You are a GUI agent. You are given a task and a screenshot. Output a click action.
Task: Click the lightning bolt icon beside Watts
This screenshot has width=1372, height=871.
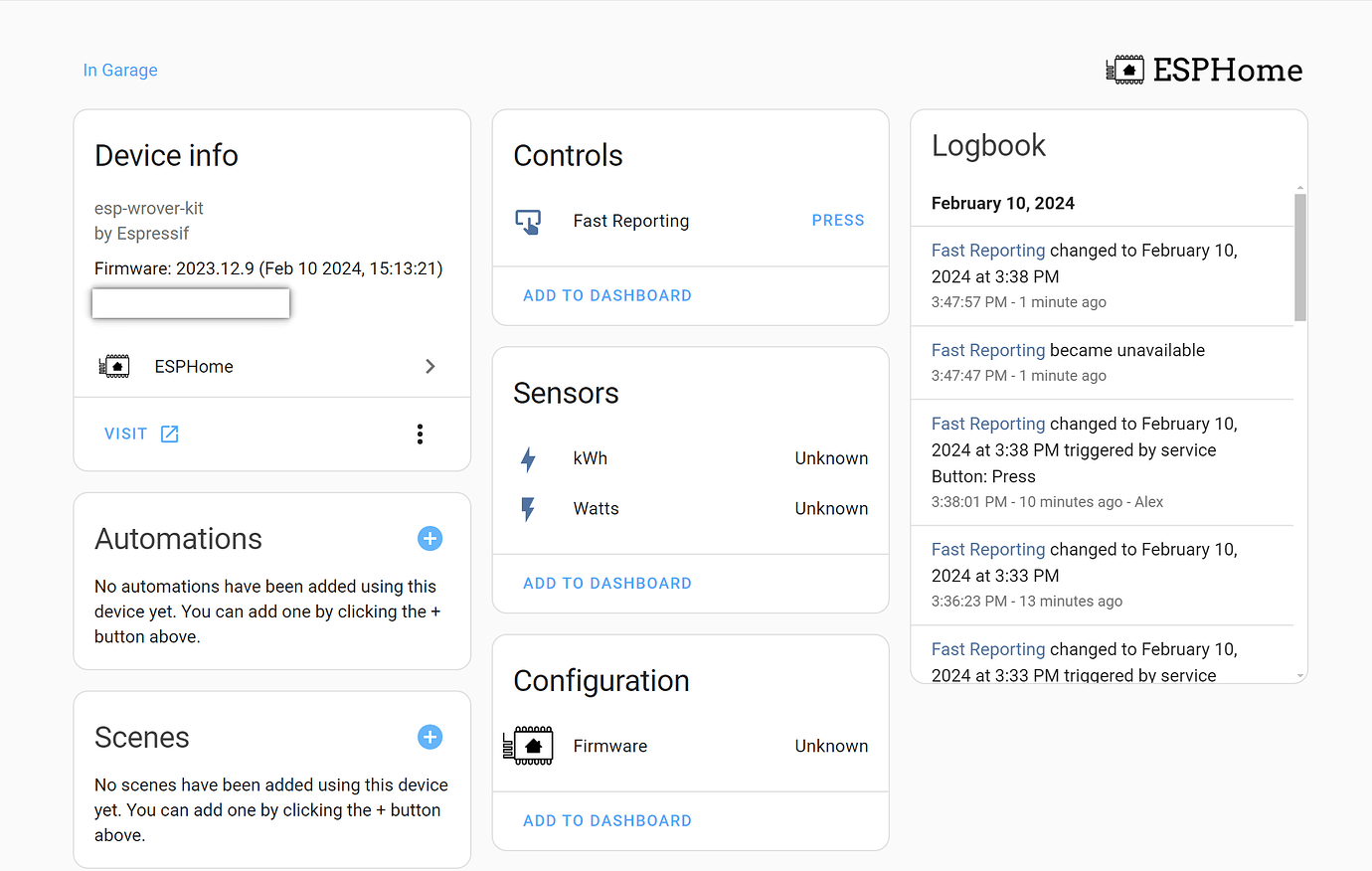(x=528, y=508)
